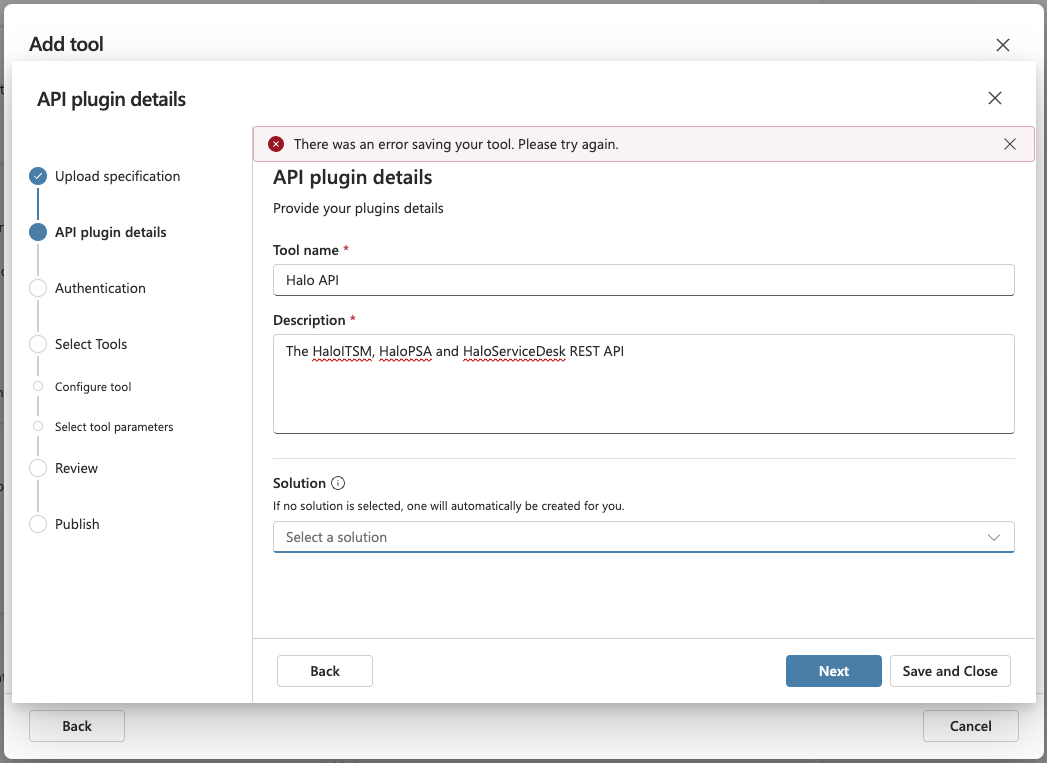This screenshot has height=763, width=1047.
Task: Close the API plugin details panel
Action: coord(994,98)
